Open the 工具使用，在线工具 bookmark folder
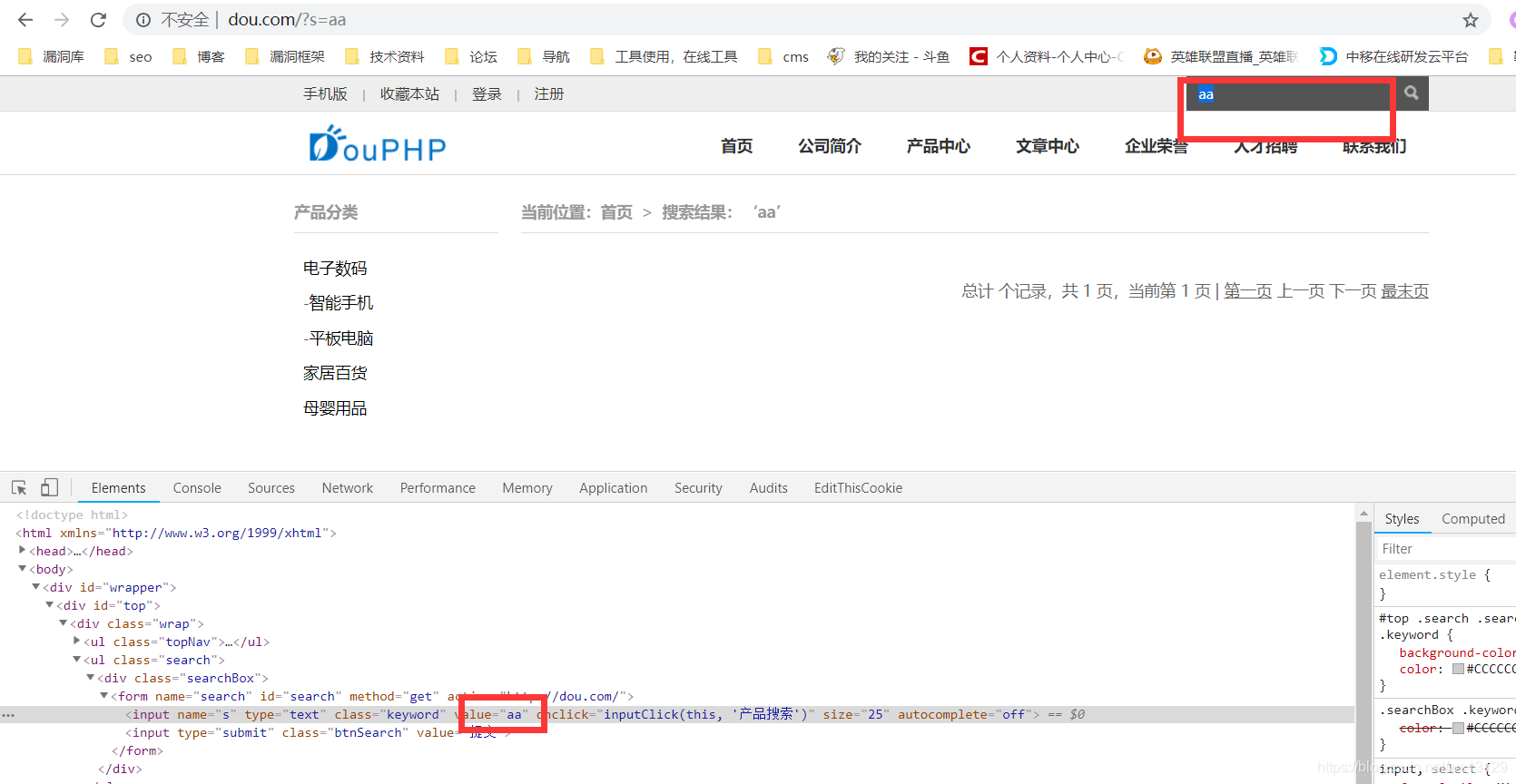 pyautogui.click(x=664, y=56)
